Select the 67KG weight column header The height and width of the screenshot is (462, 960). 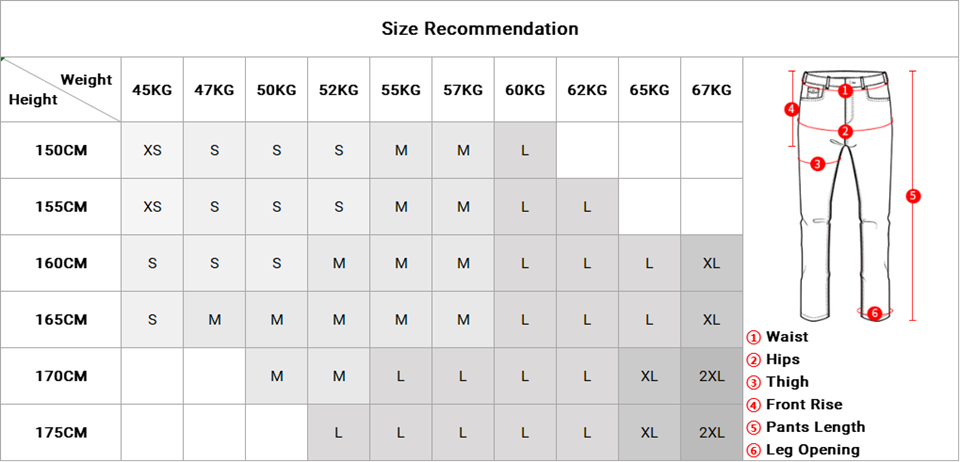tap(711, 90)
